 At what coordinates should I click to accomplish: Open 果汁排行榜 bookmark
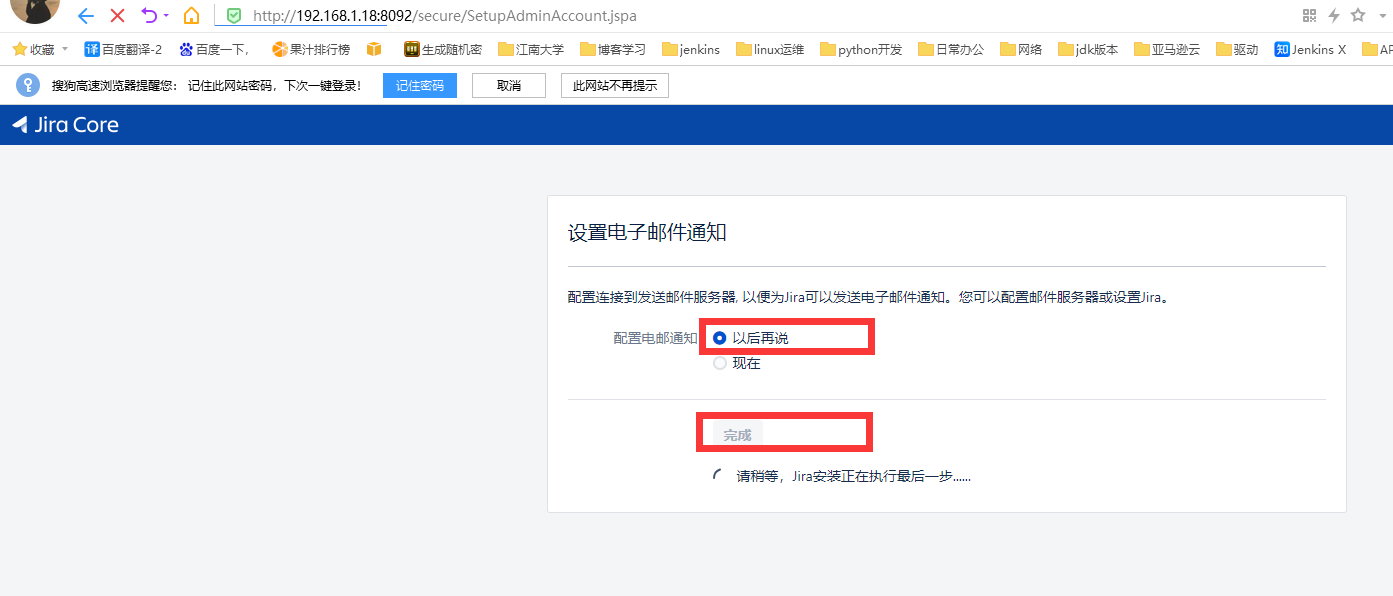click(311, 49)
